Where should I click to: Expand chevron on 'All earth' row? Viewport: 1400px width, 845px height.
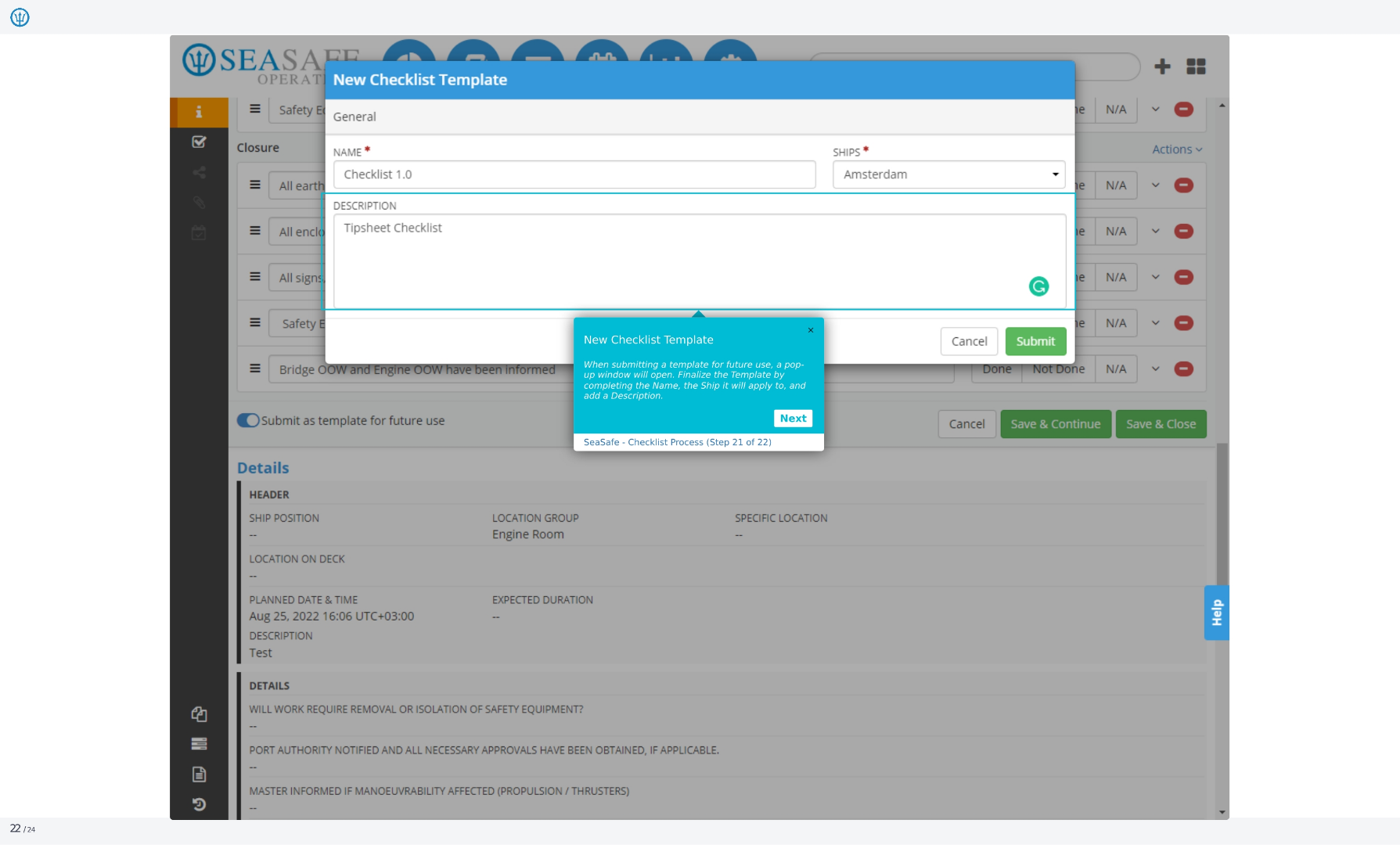click(x=1155, y=185)
